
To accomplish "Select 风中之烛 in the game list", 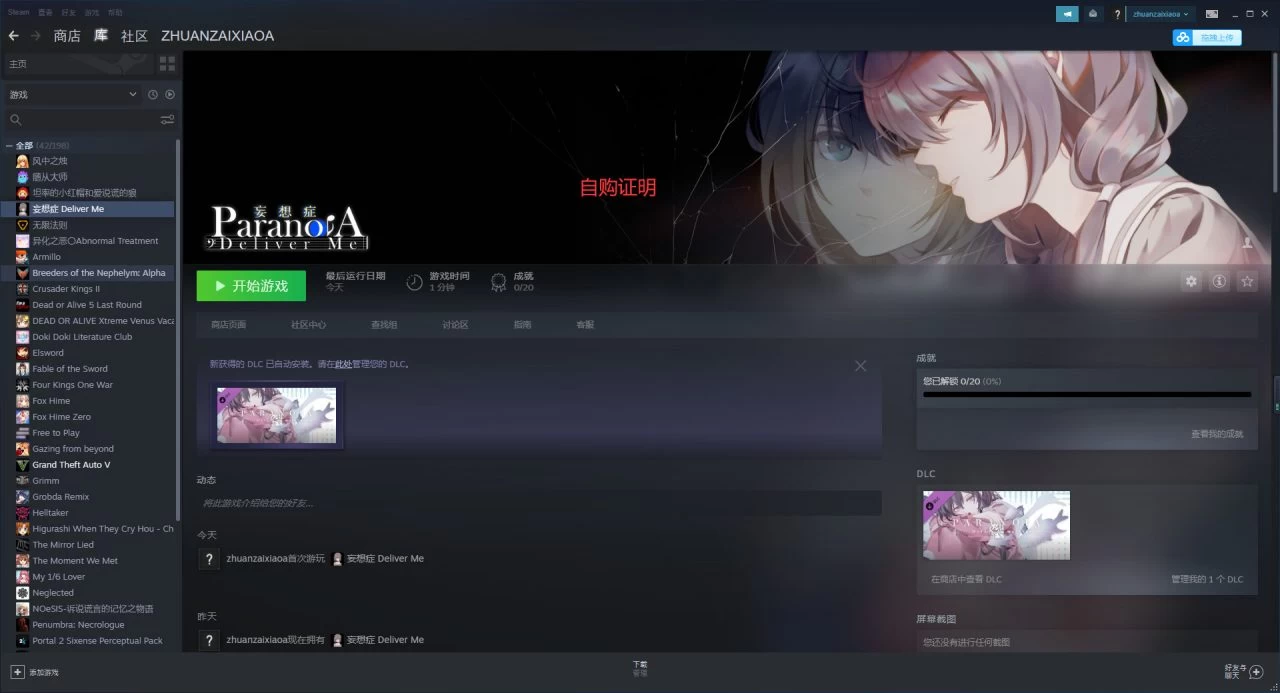I will point(49,161).
